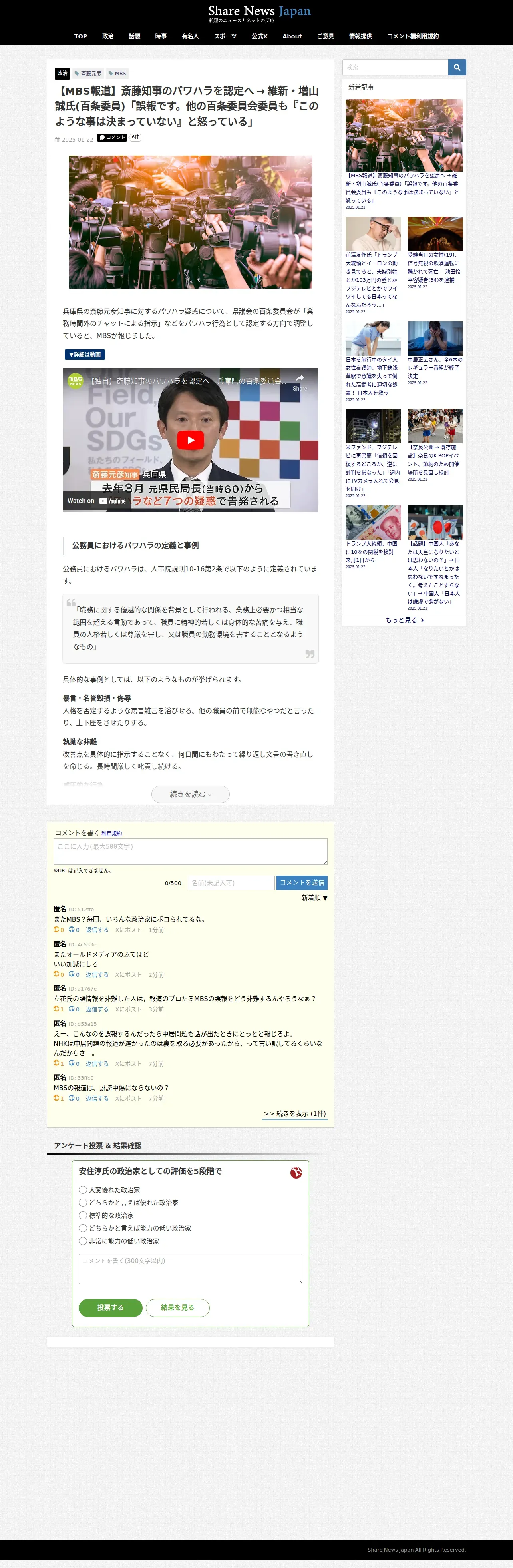513x1568 pixels.
Task: Open article main camera image
Action: point(191,221)
